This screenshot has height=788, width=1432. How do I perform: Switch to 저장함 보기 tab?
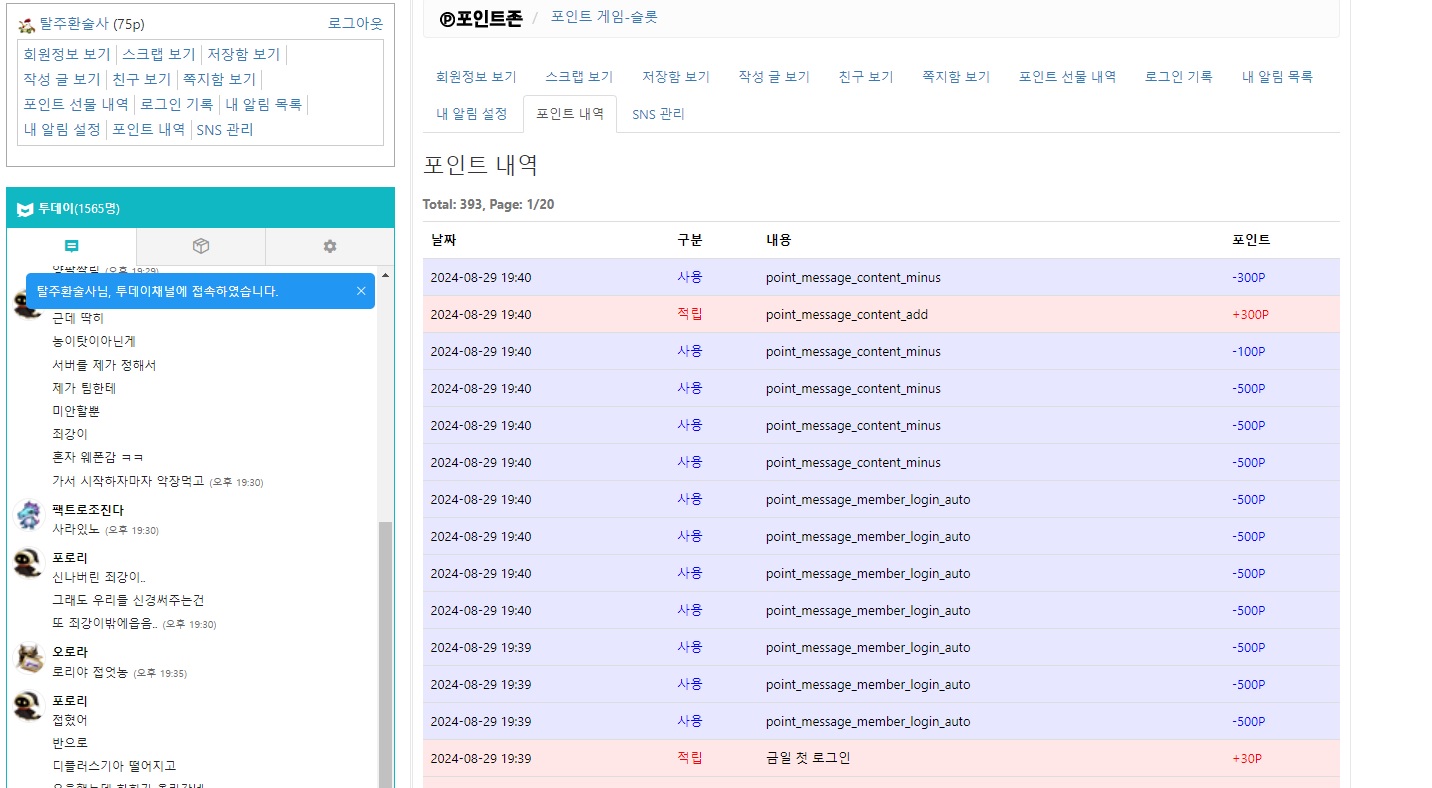[676, 77]
